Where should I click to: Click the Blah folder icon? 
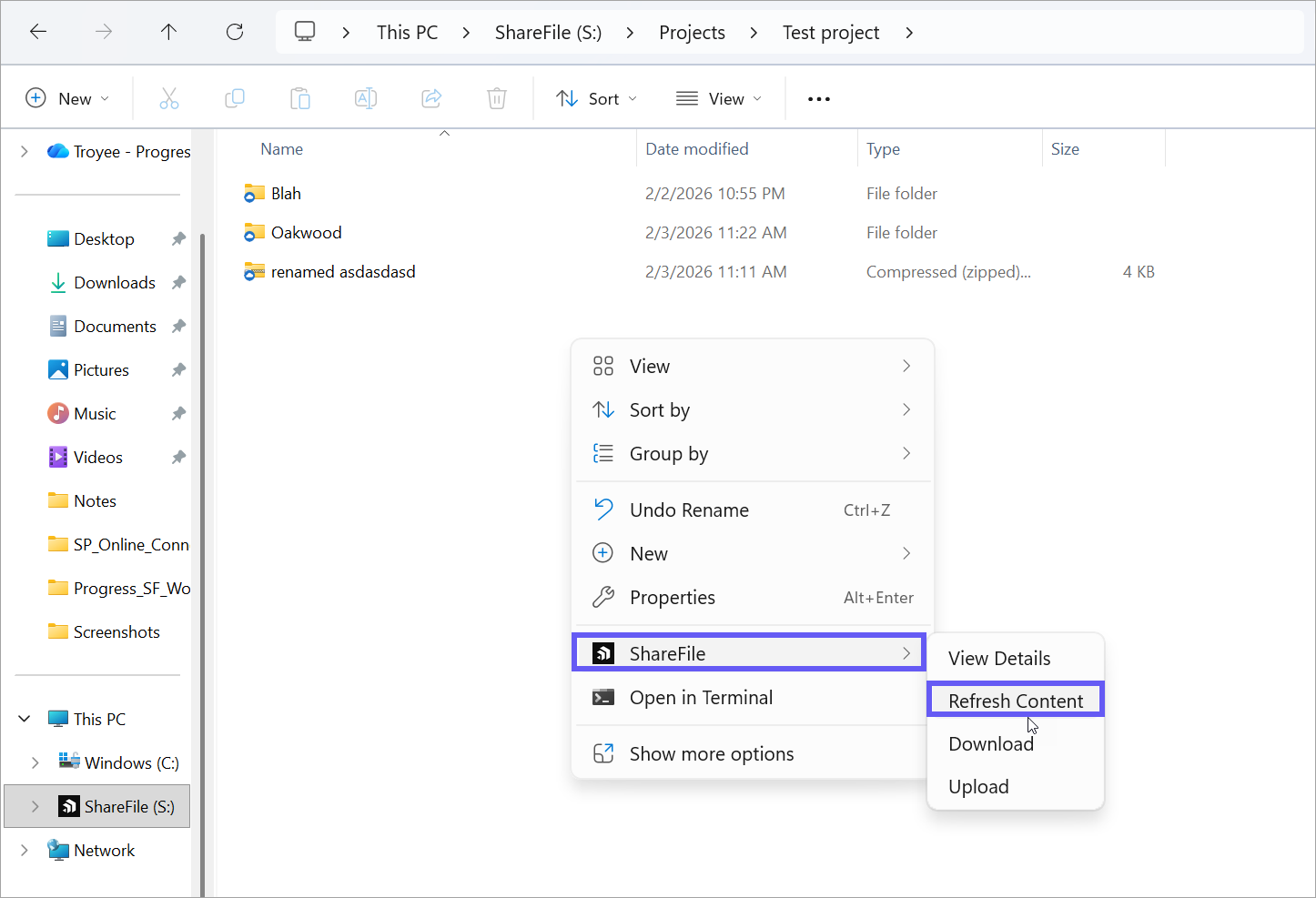pos(254,194)
